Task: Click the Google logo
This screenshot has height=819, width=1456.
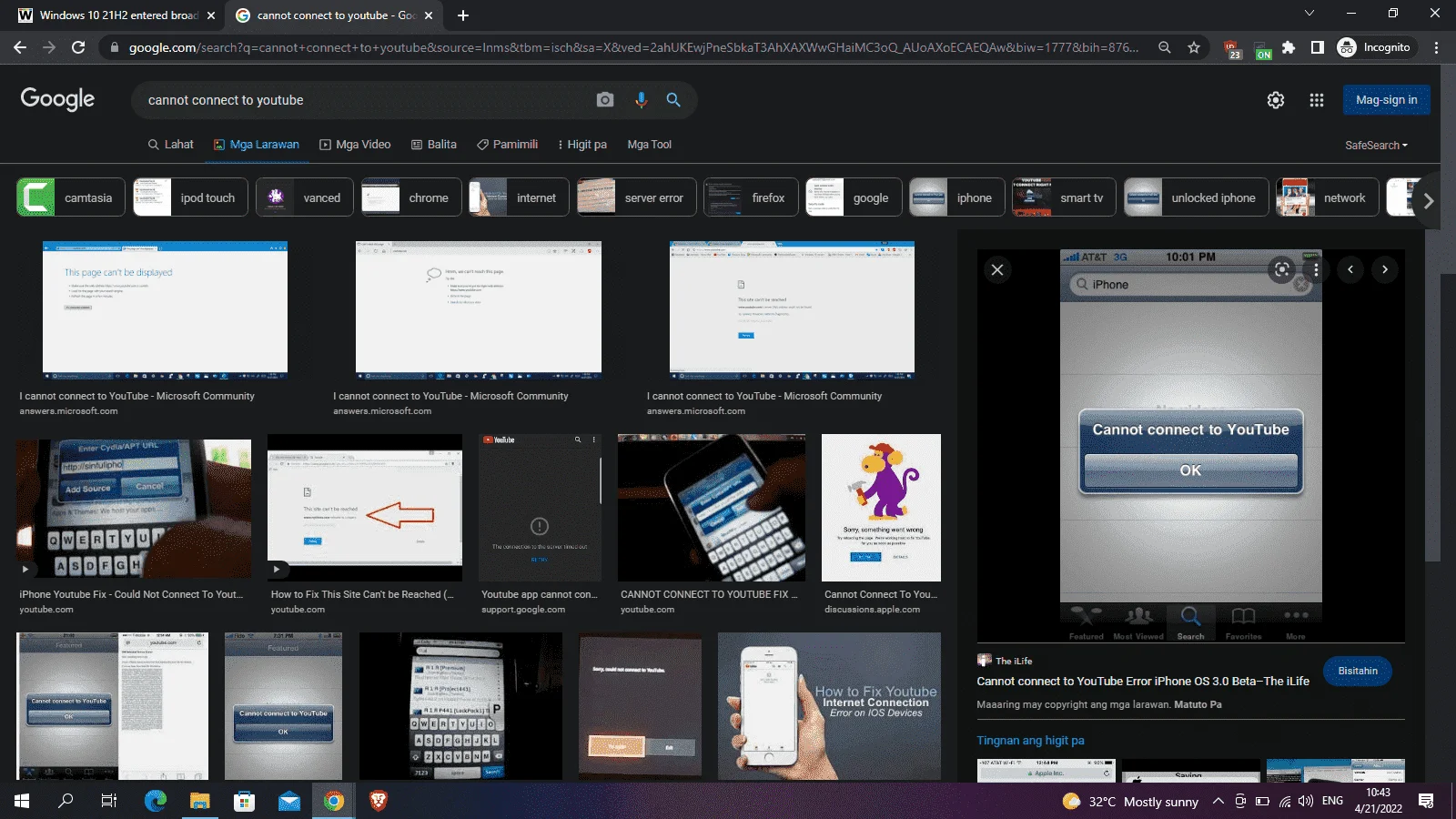Action: (x=57, y=99)
